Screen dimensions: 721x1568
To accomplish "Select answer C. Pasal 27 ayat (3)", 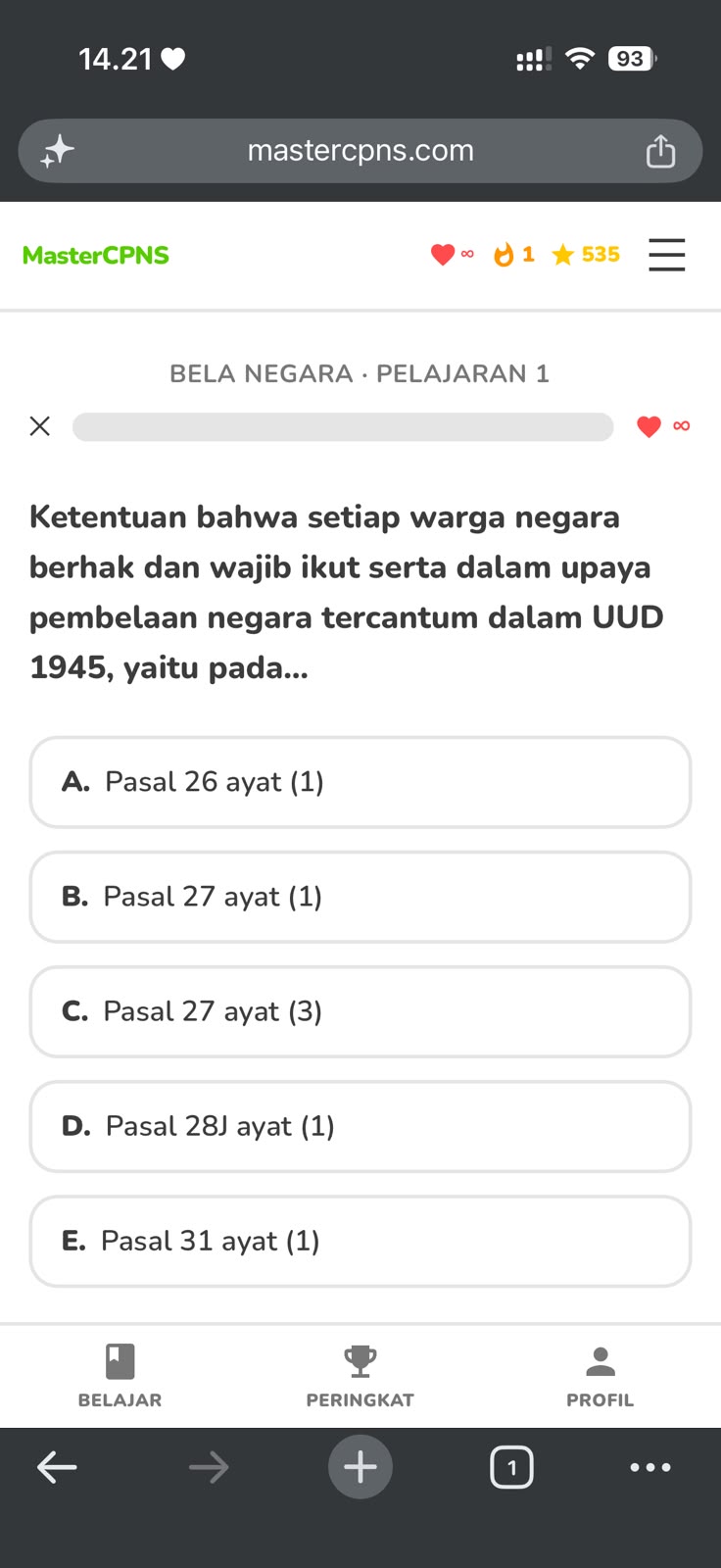I will (x=360, y=1011).
